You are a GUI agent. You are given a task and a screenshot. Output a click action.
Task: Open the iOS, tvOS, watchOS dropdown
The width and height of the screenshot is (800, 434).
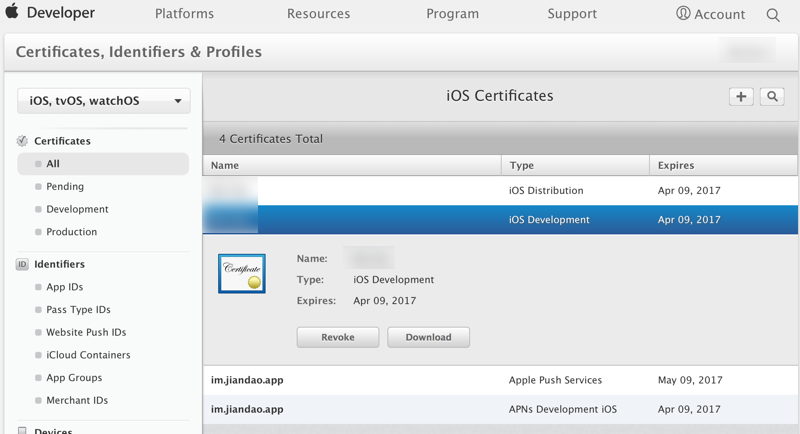coord(104,101)
